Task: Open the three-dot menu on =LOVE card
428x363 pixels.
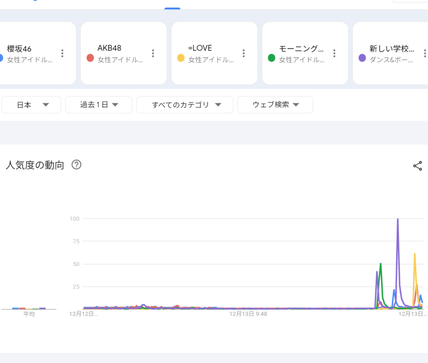Action: pos(244,53)
